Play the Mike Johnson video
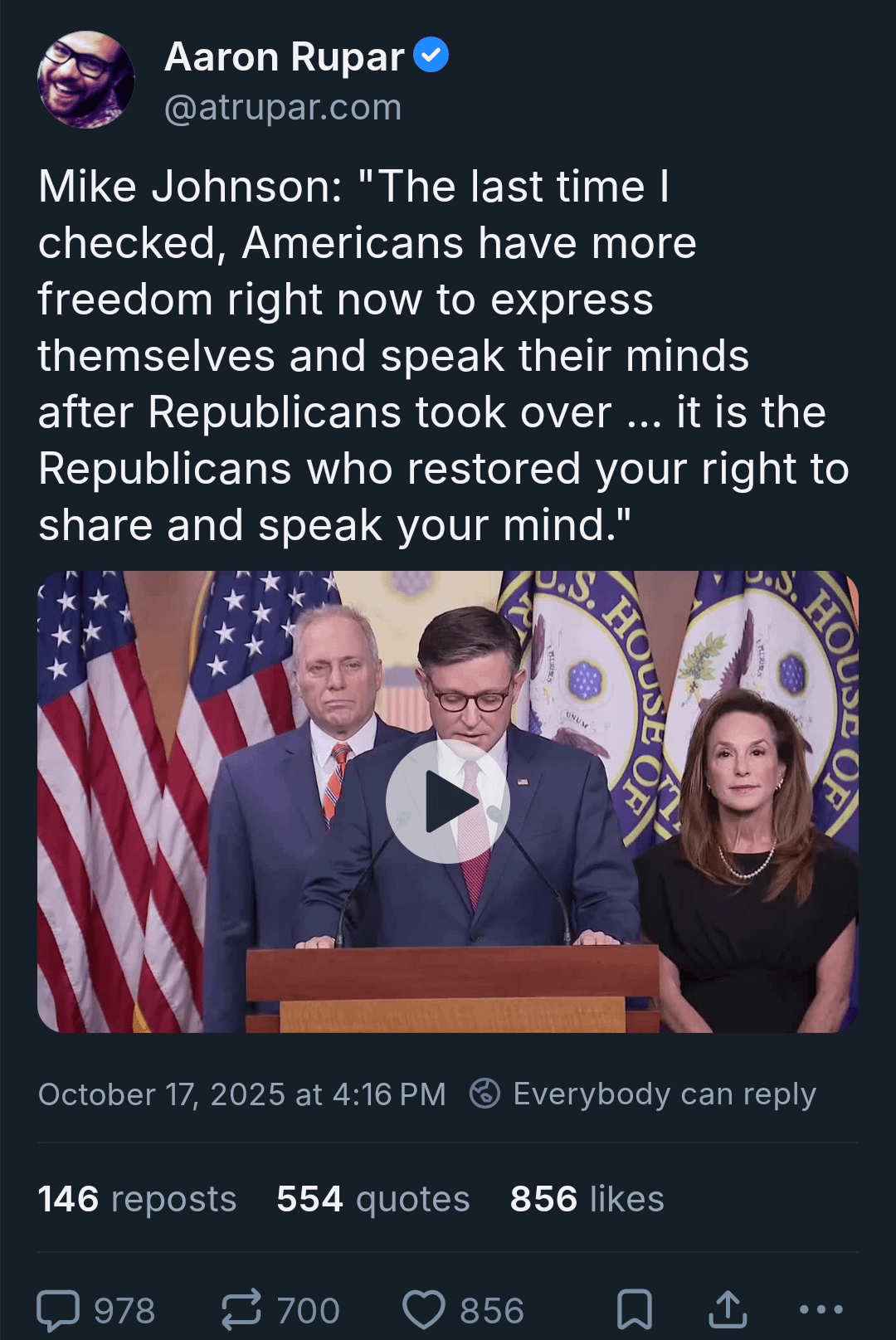 [x=447, y=802]
